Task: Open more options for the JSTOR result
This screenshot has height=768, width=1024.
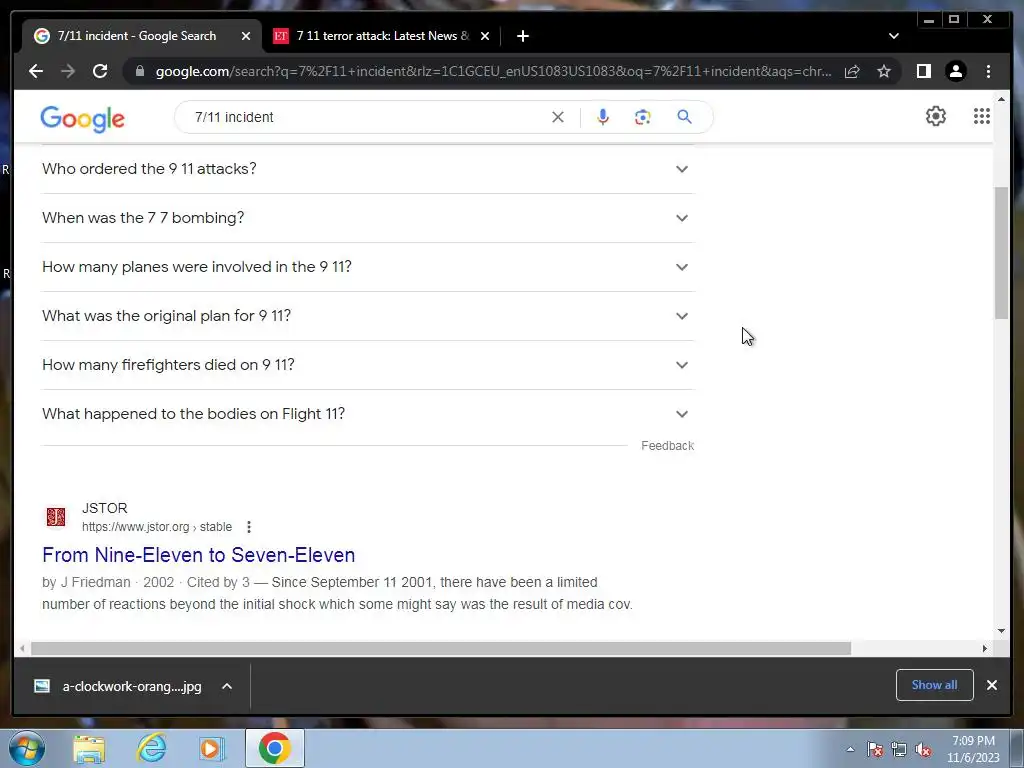Action: (249, 527)
